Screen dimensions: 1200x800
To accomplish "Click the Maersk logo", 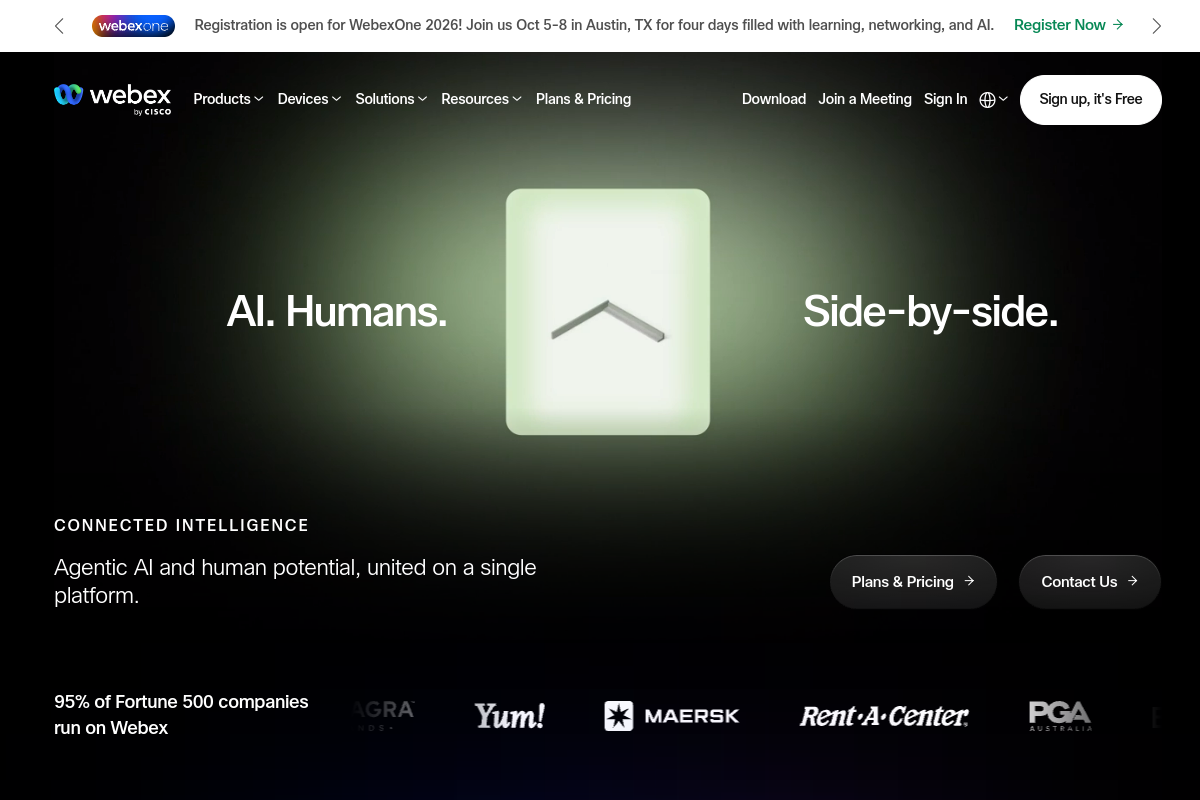I will 672,716.
